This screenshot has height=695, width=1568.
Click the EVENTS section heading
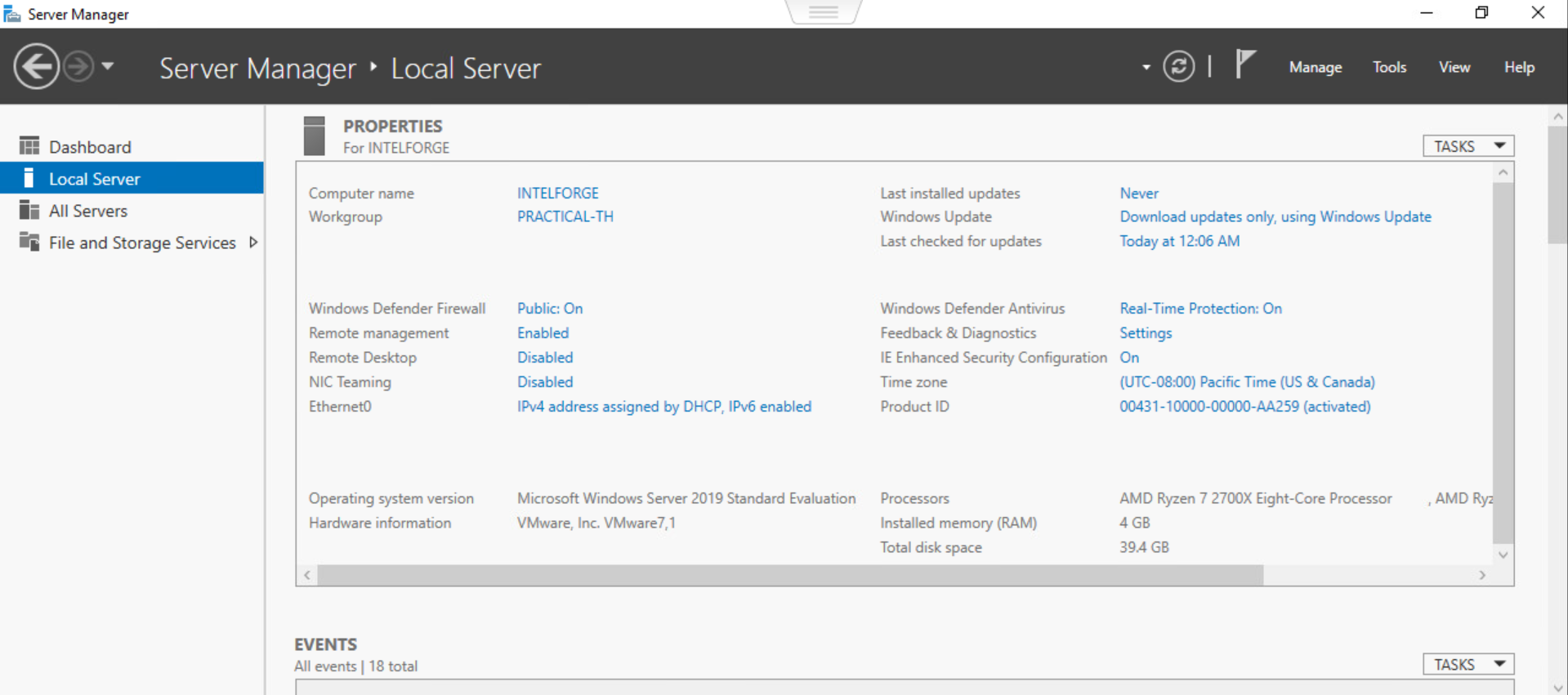click(x=325, y=644)
